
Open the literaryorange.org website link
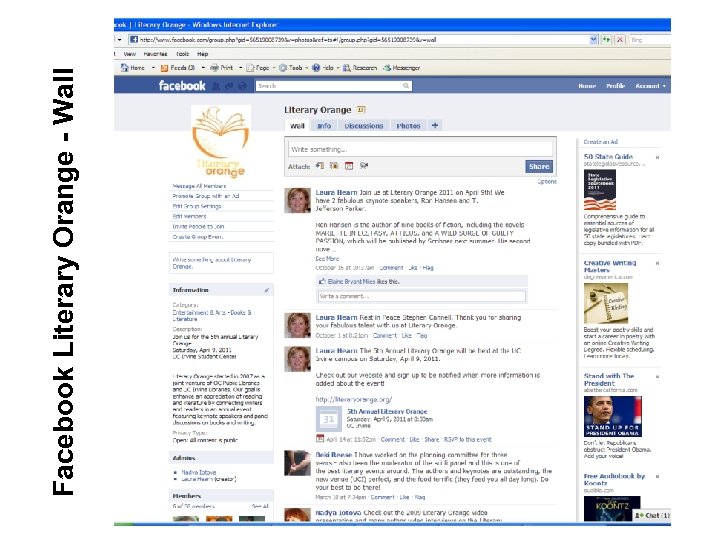pos(354,399)
